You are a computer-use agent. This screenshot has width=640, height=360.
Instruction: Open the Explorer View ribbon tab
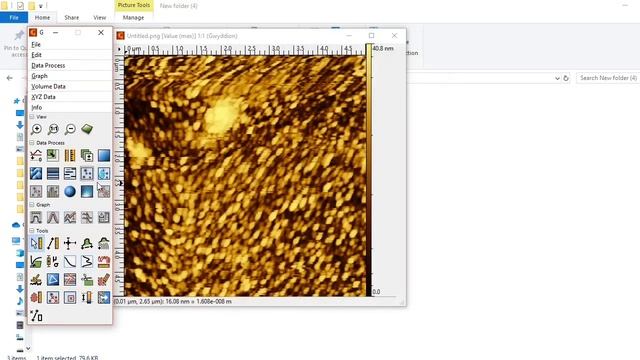click(x=100, y=18)
